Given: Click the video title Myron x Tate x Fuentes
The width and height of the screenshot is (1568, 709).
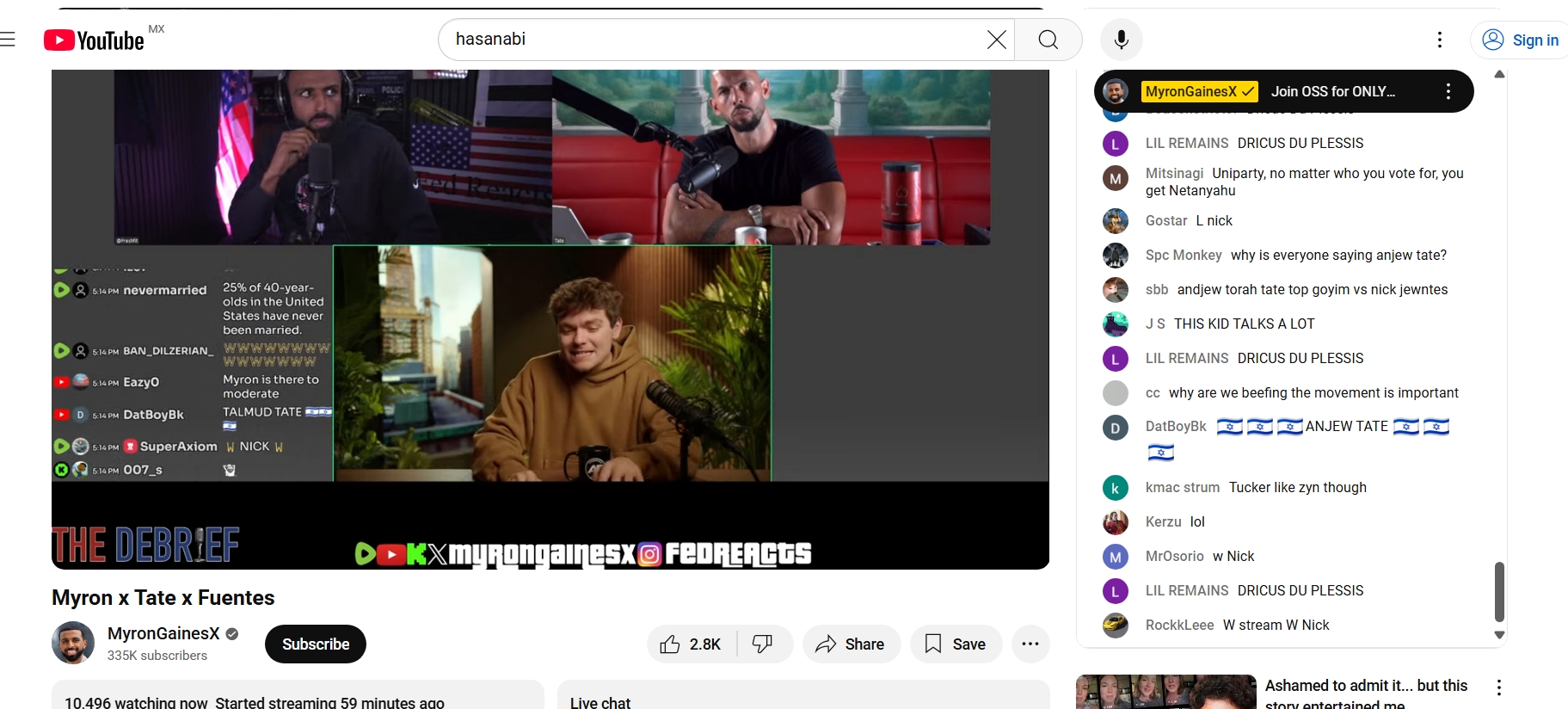Looking at the screenshot, I should pos(163,598).
